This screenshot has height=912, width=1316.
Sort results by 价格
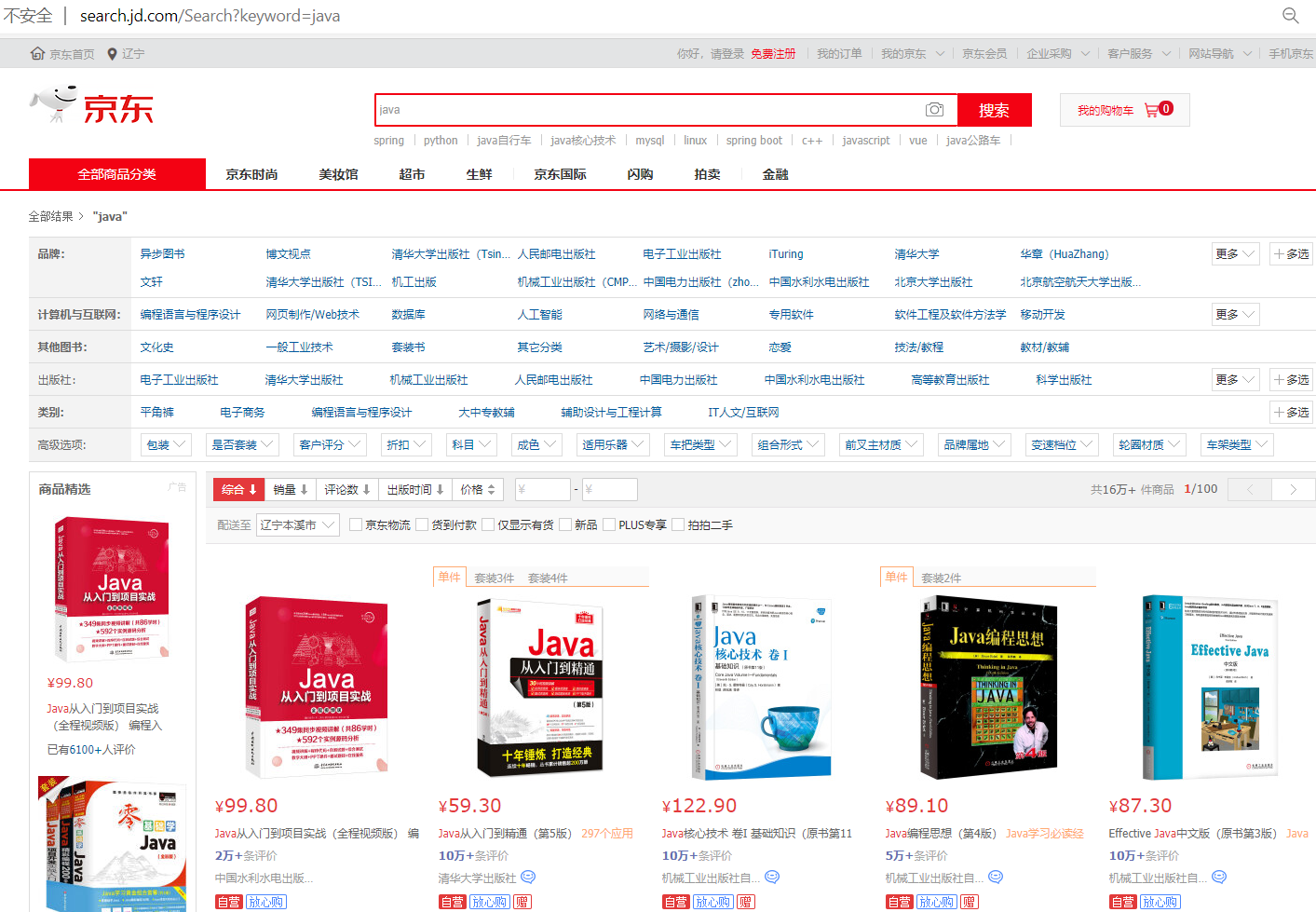[478, 489]
